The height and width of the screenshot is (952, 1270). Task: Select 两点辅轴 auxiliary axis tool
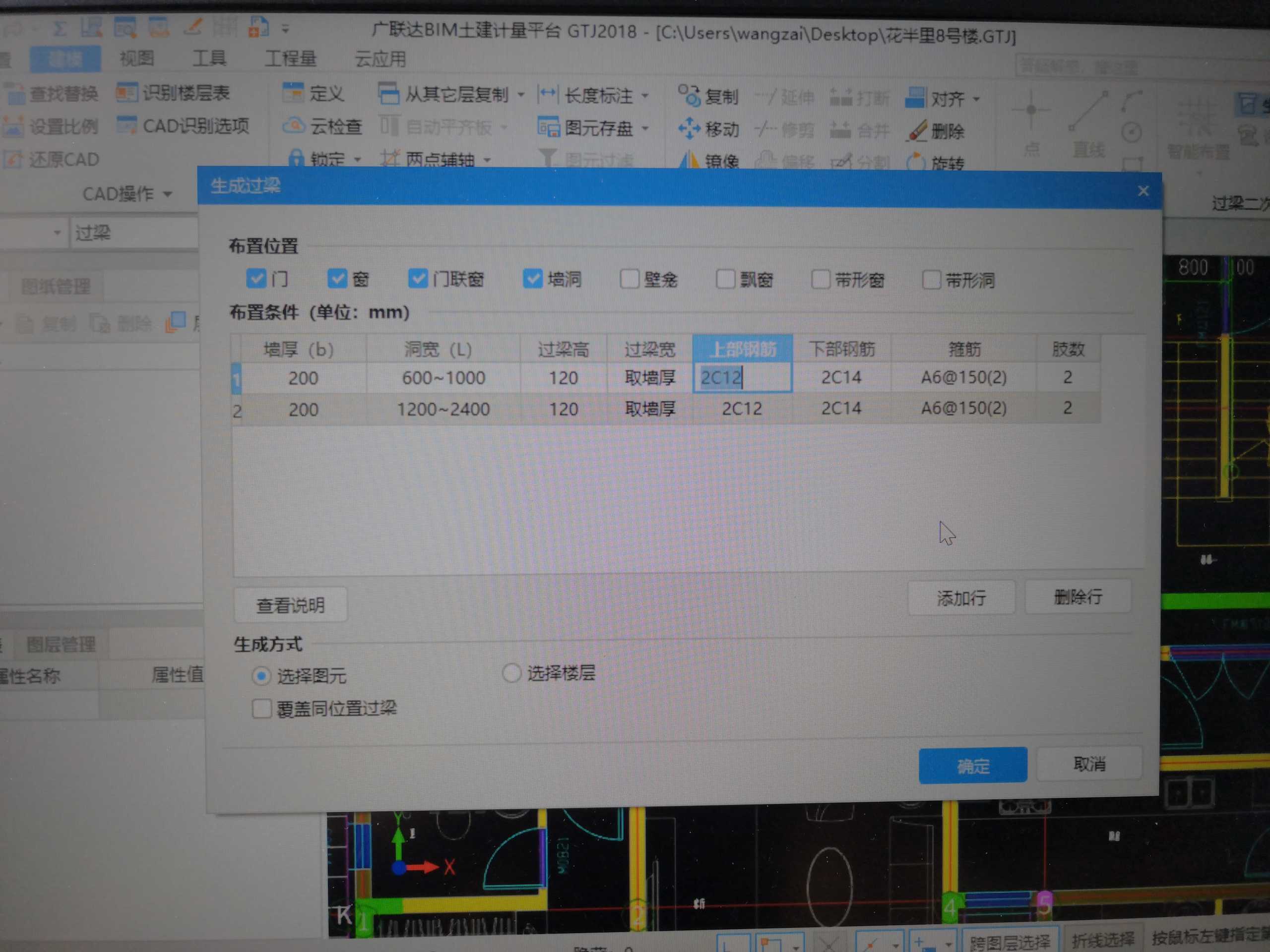[428, 159]
